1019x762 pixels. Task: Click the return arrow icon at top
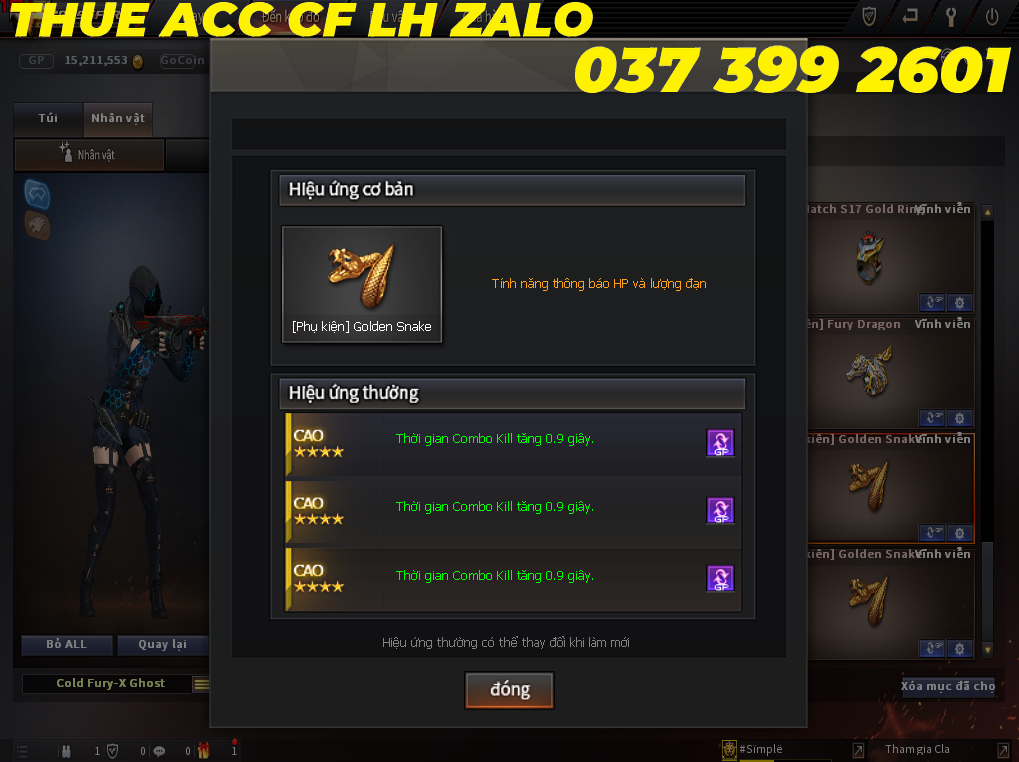910,16
